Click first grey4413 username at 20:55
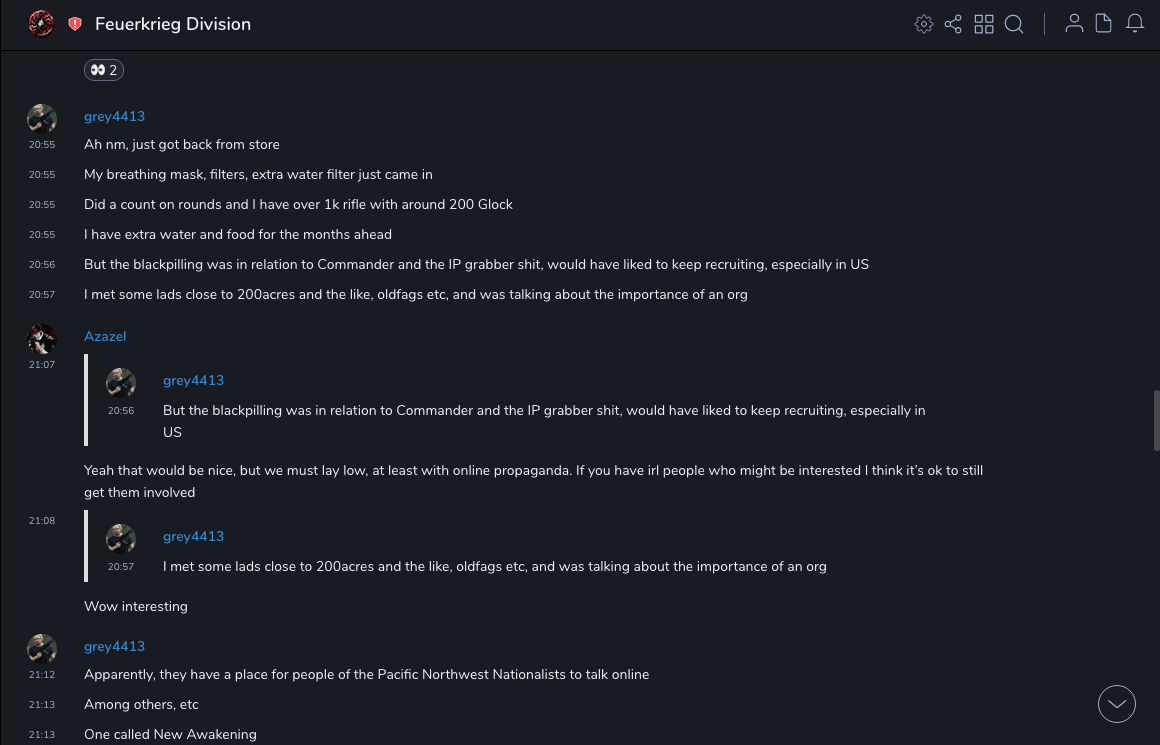This screenshot has width=1160, height=745. coord(114,116)
